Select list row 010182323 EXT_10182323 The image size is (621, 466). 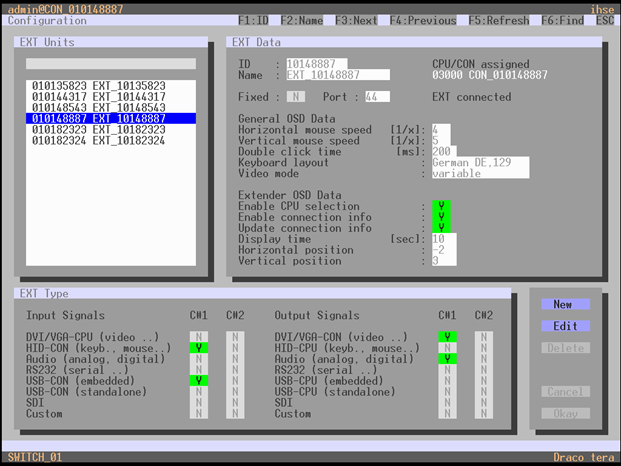tap(111, 129)
